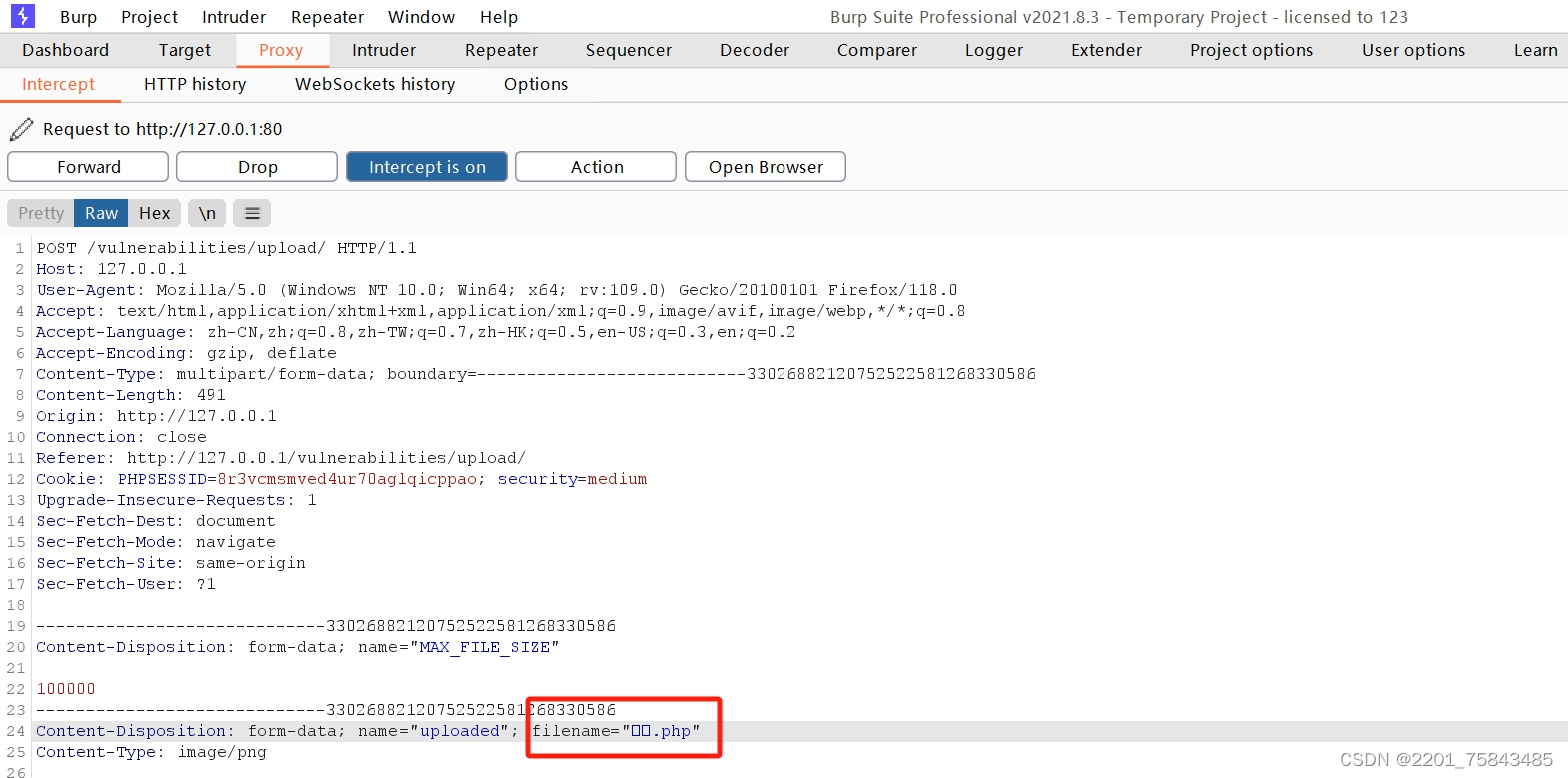
Task: Open the Decoder tab
Action: click(755, 50)
